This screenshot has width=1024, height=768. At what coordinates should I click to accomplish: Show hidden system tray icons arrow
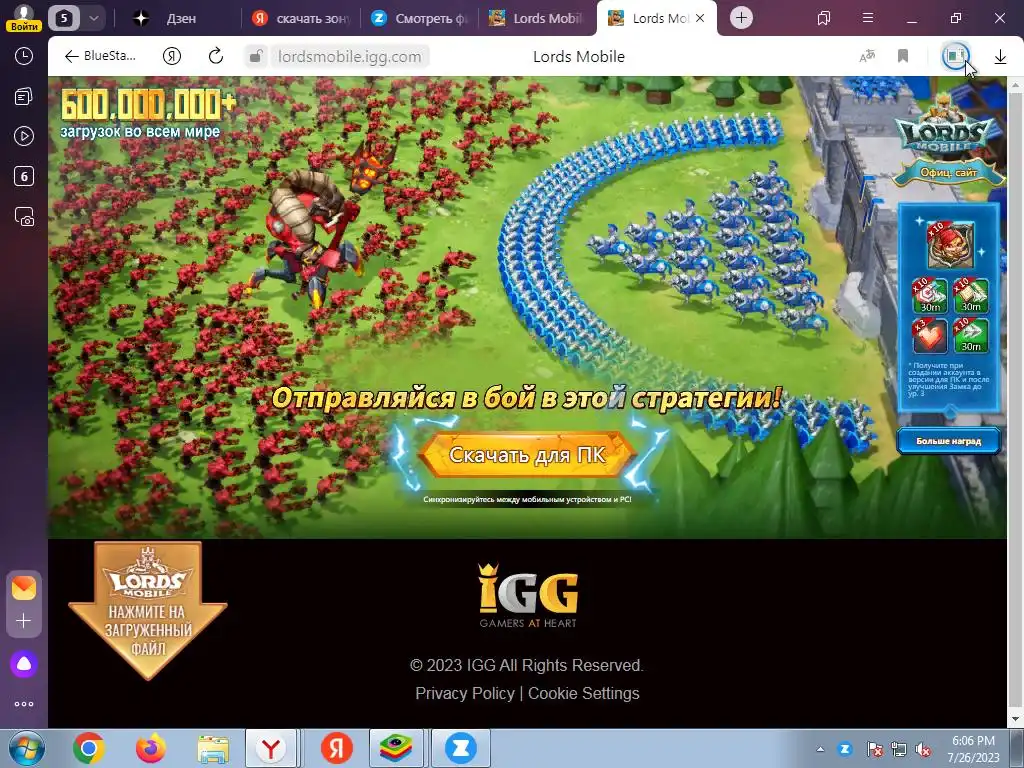tap(820, 749)
